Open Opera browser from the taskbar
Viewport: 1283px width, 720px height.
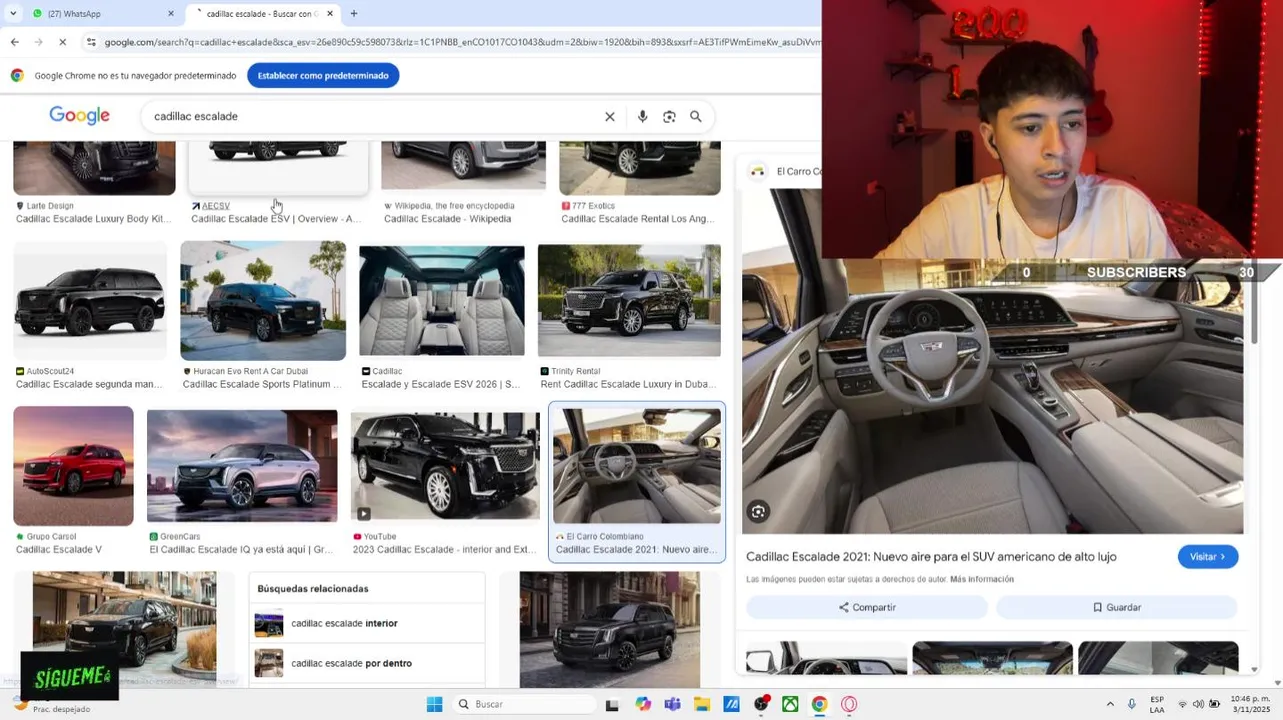[x=849, y=704]
